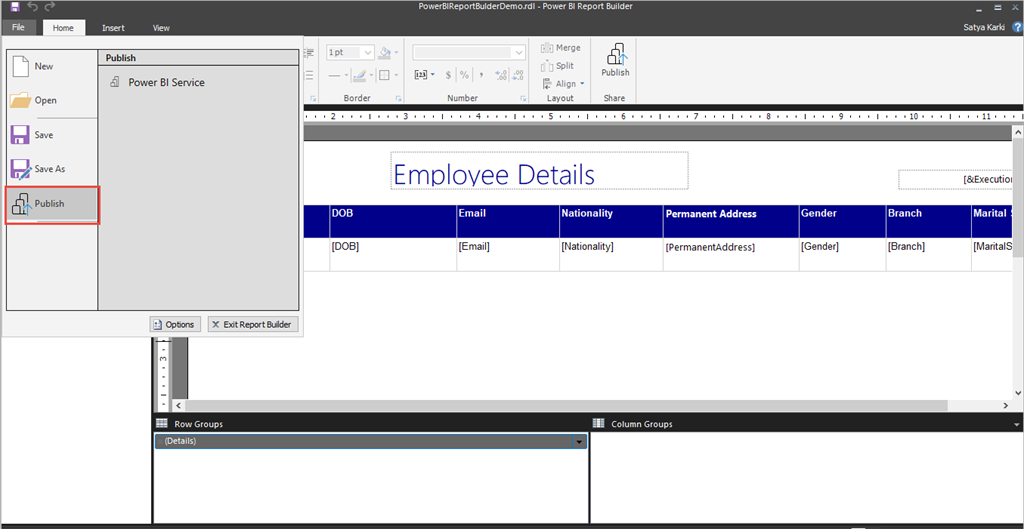Image resolution: width=1024 pixels, height=529 pixels.
Task: Switch to the View ribbon tab
Action: (x=161, y=28)
